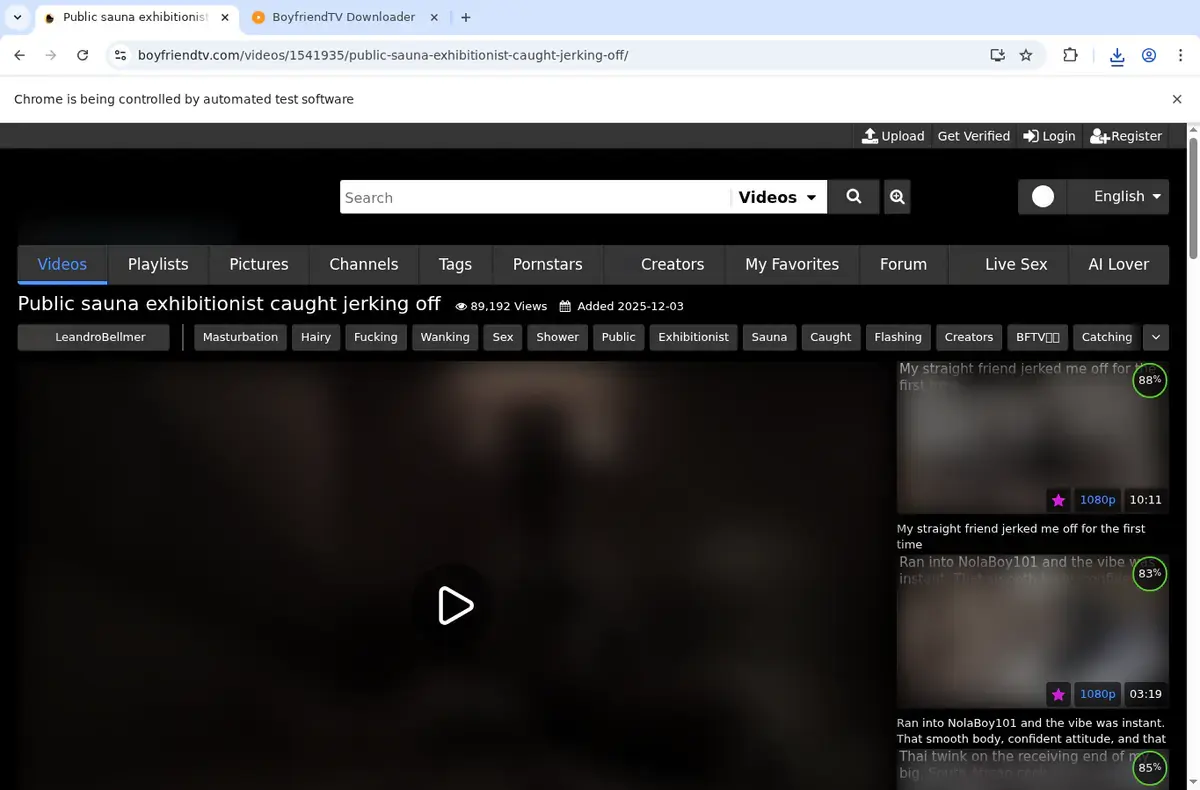The width and height of the screenshot is (1200, 790).
Task: Click the 88% rating circle
Action: [1150, 380]
